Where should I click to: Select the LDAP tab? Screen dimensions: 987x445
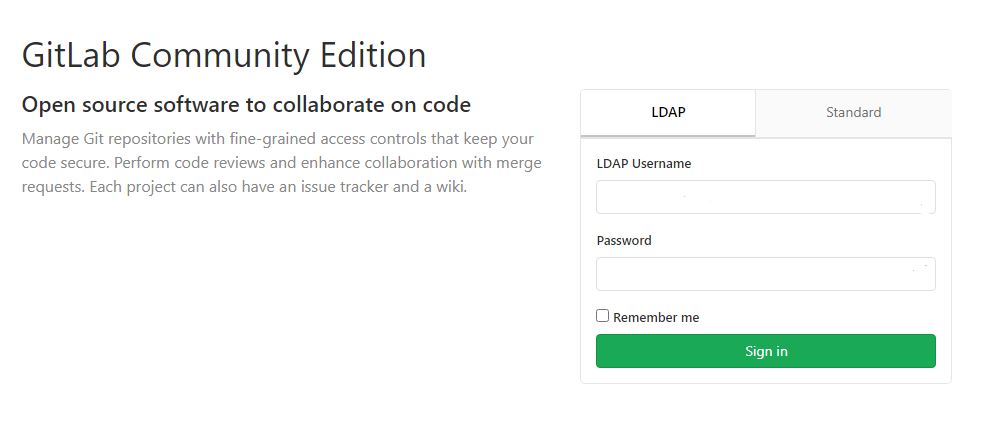pos(667,112)
